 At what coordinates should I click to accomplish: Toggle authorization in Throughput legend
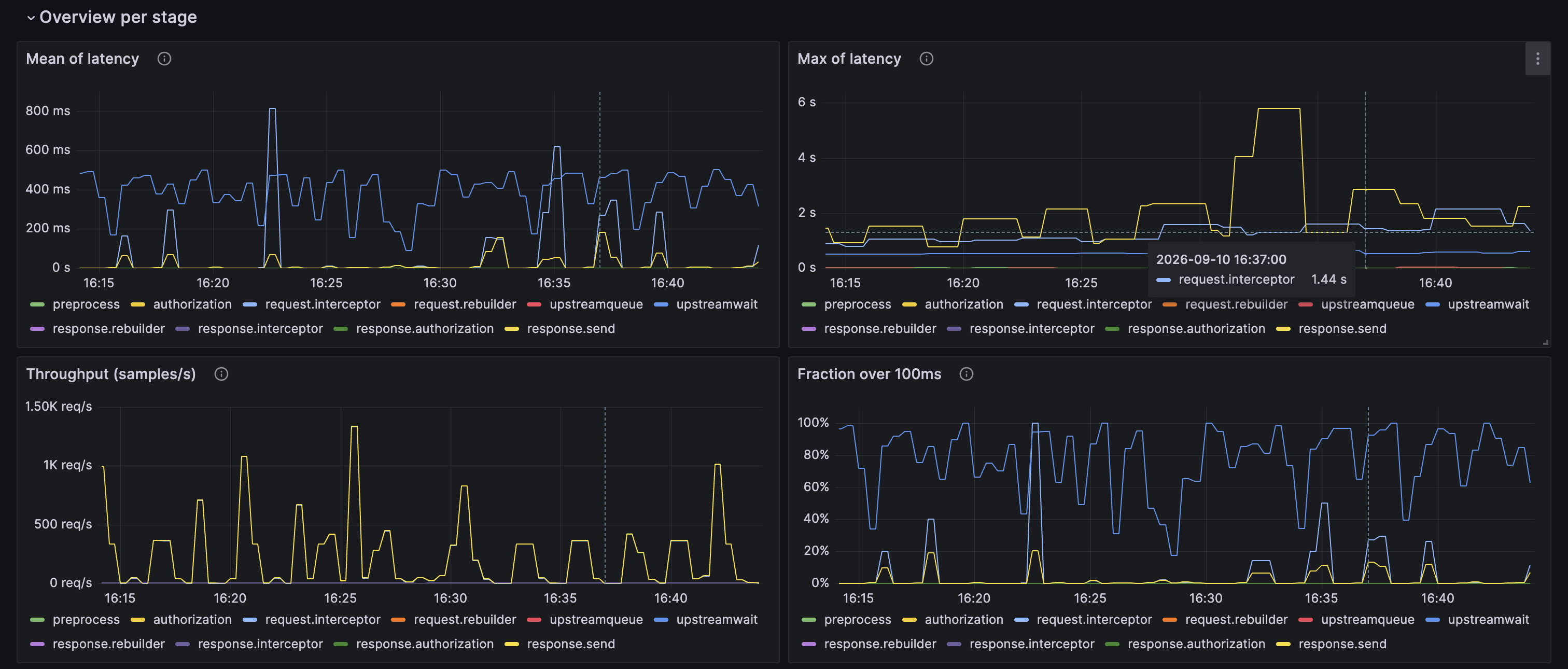point(192,620)
